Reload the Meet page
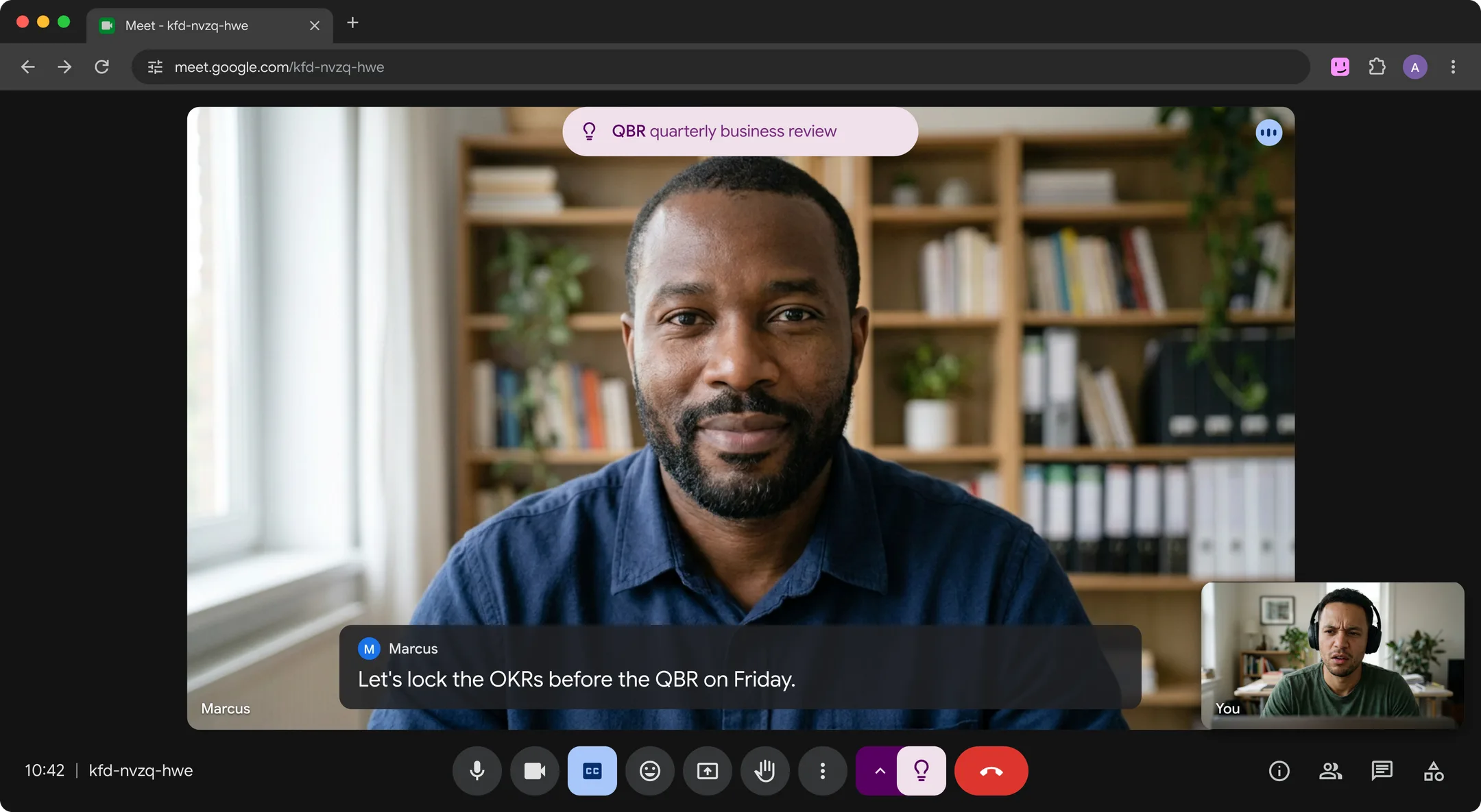Image resolution: width=1481 pixels, height=812 pixels. (102, 67)
